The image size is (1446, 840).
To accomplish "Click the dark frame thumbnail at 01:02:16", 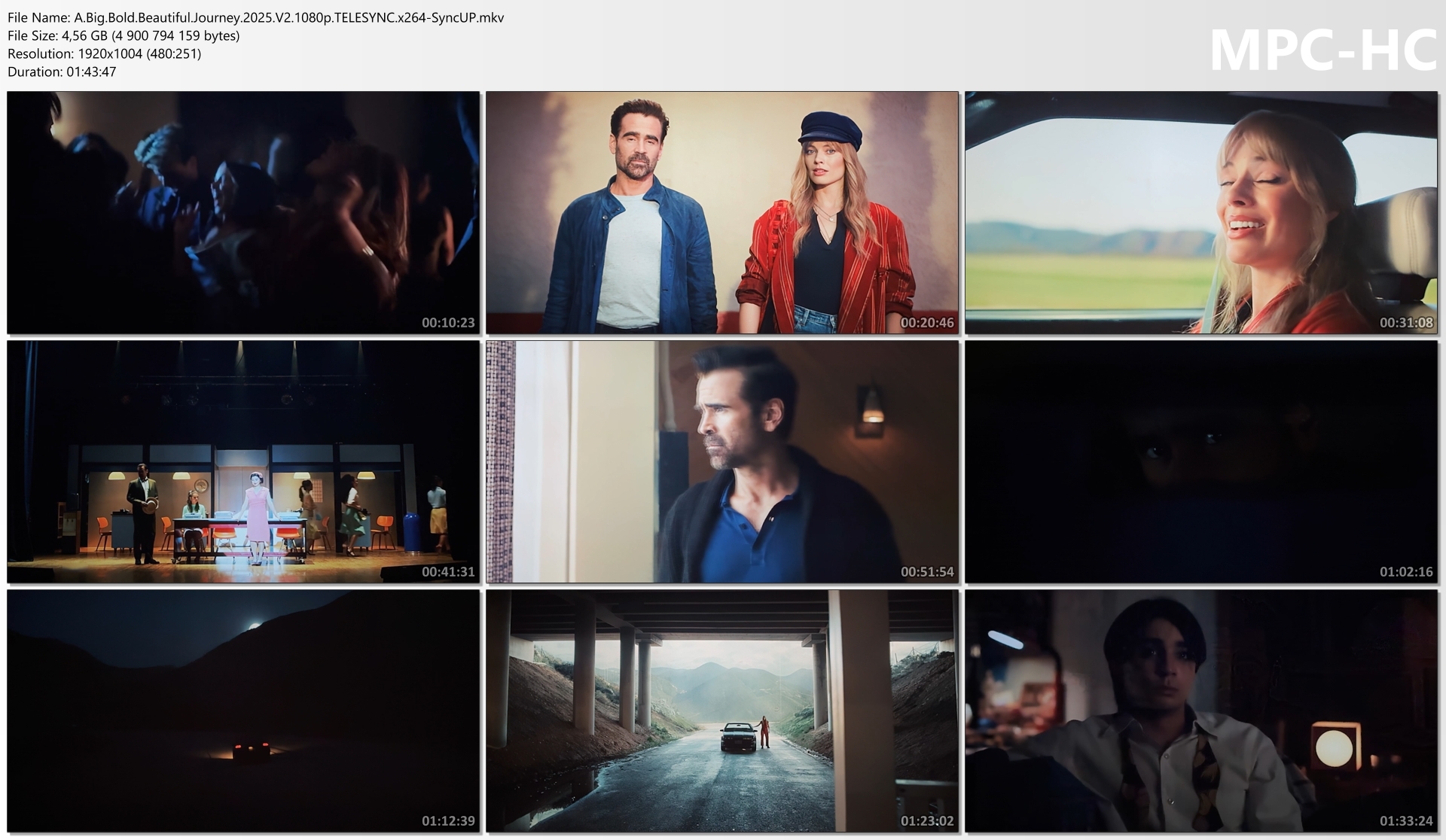I will pos(1200,461).
